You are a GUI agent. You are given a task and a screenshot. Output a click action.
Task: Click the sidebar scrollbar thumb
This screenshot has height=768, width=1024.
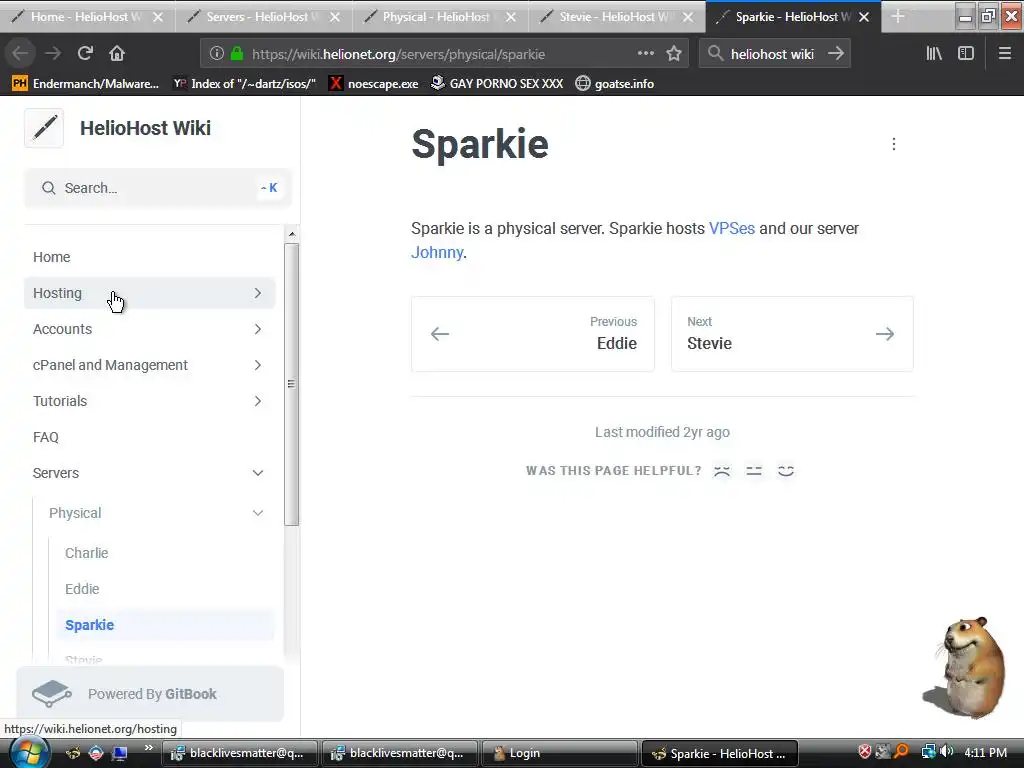pyautogui.click(x=291, y=384)
